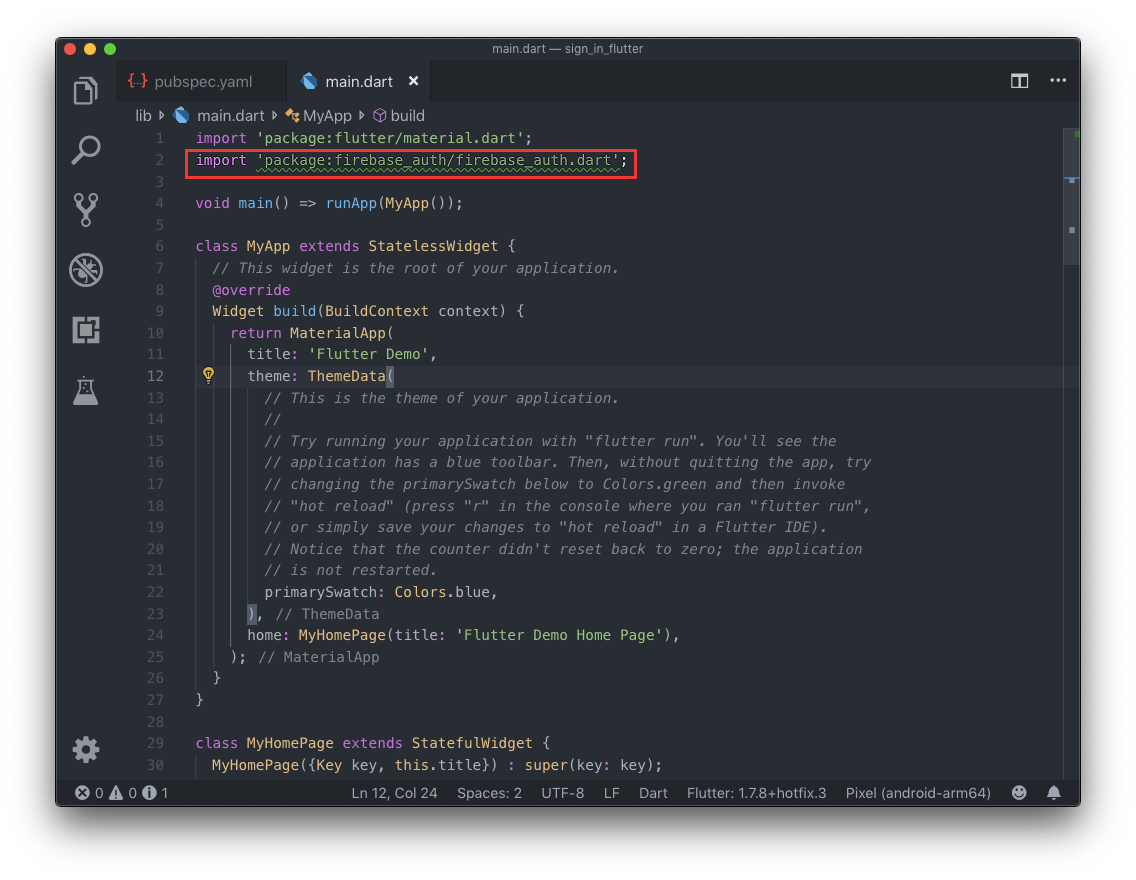Click the lightbulb quick-fix icon
This screenshot has height=880, width=1136.
pos(209,375)
